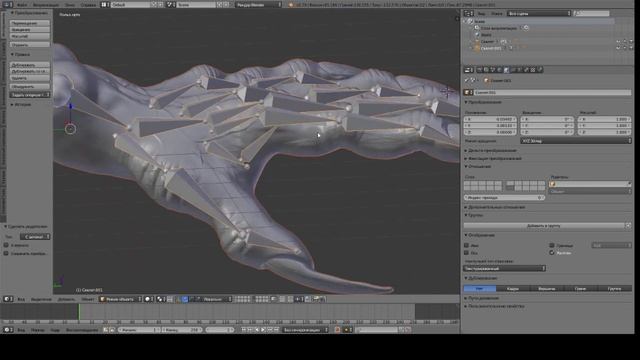Jump to the first frame in timeline
Viewport: 640px width, 360px height.
coord(244,330)
